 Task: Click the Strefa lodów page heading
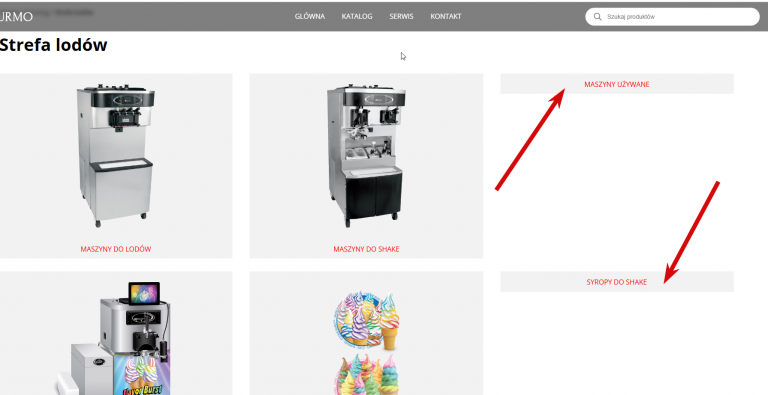(x=53, y=45)
